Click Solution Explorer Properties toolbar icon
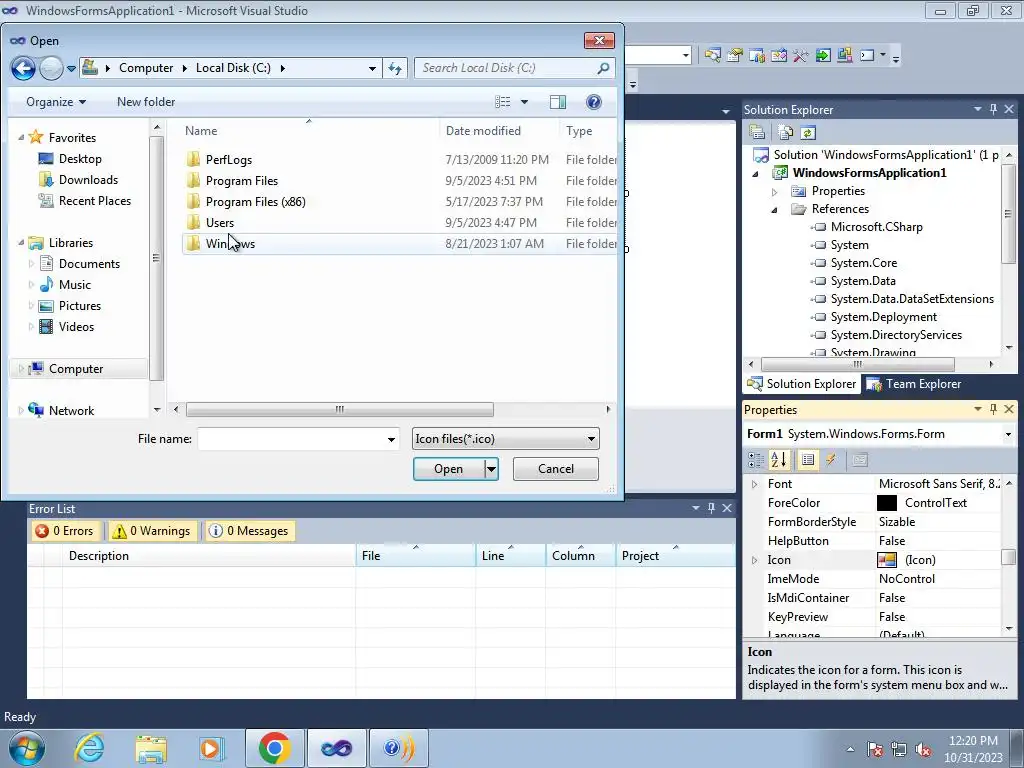This screenshot has height=768, width=1024. 757,133
